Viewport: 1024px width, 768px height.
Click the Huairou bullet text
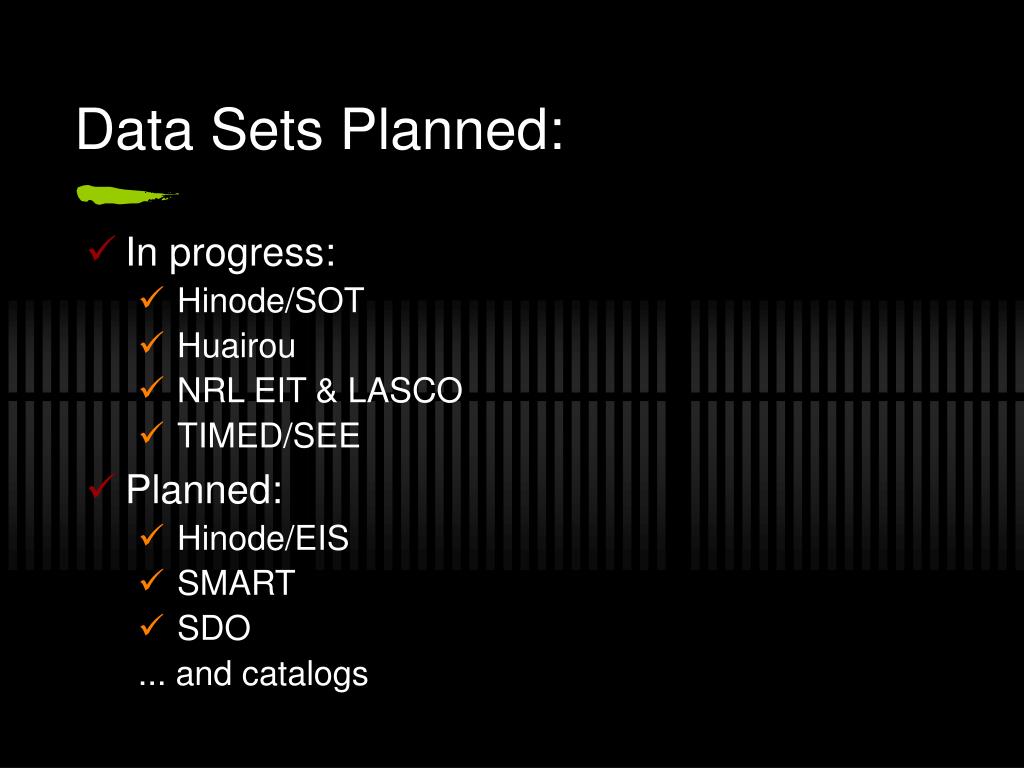click(x=236, y=345)
